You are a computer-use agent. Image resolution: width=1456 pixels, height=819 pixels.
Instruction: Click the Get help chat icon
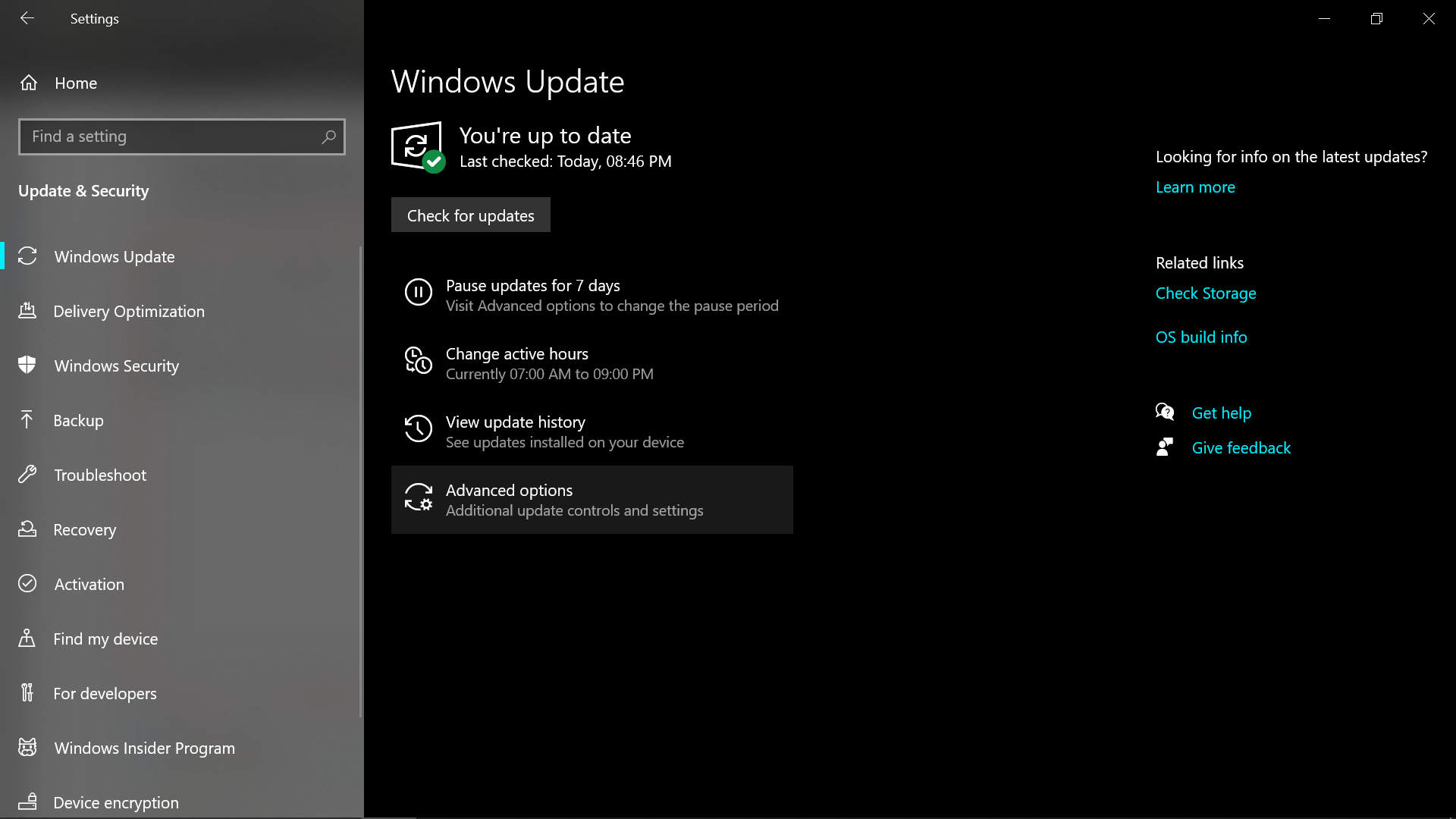click(x=1165, y=413)
